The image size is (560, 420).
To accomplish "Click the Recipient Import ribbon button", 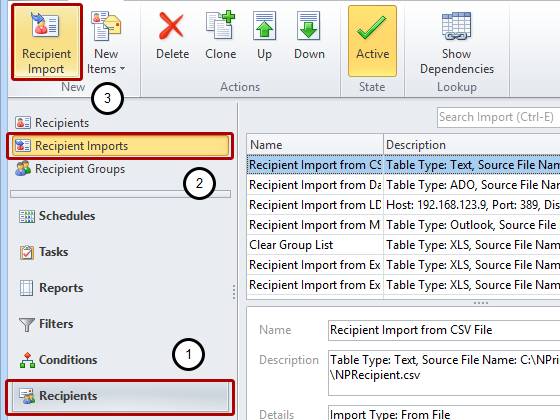I will click(46, 42).
